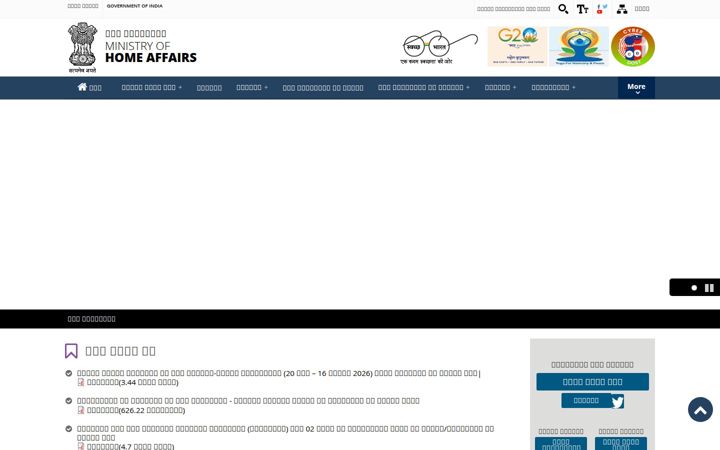The image size is (720, 450).
Task: Open the International Yoga Day logo
Action: [x=579, y=46]
